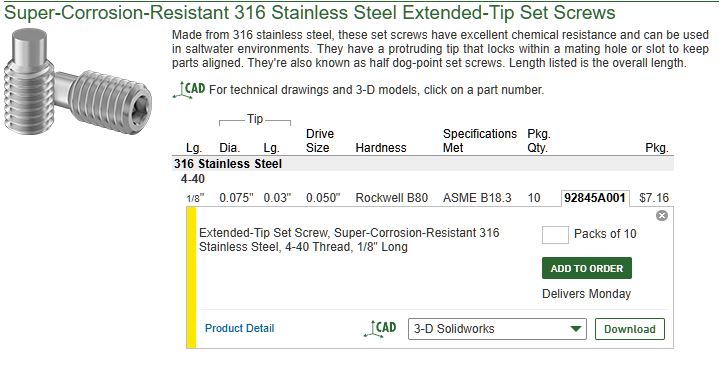This screenshot has height=380, width=726.
Task: Click the Tip Dia. column header
Action: (x=229, y=148)
